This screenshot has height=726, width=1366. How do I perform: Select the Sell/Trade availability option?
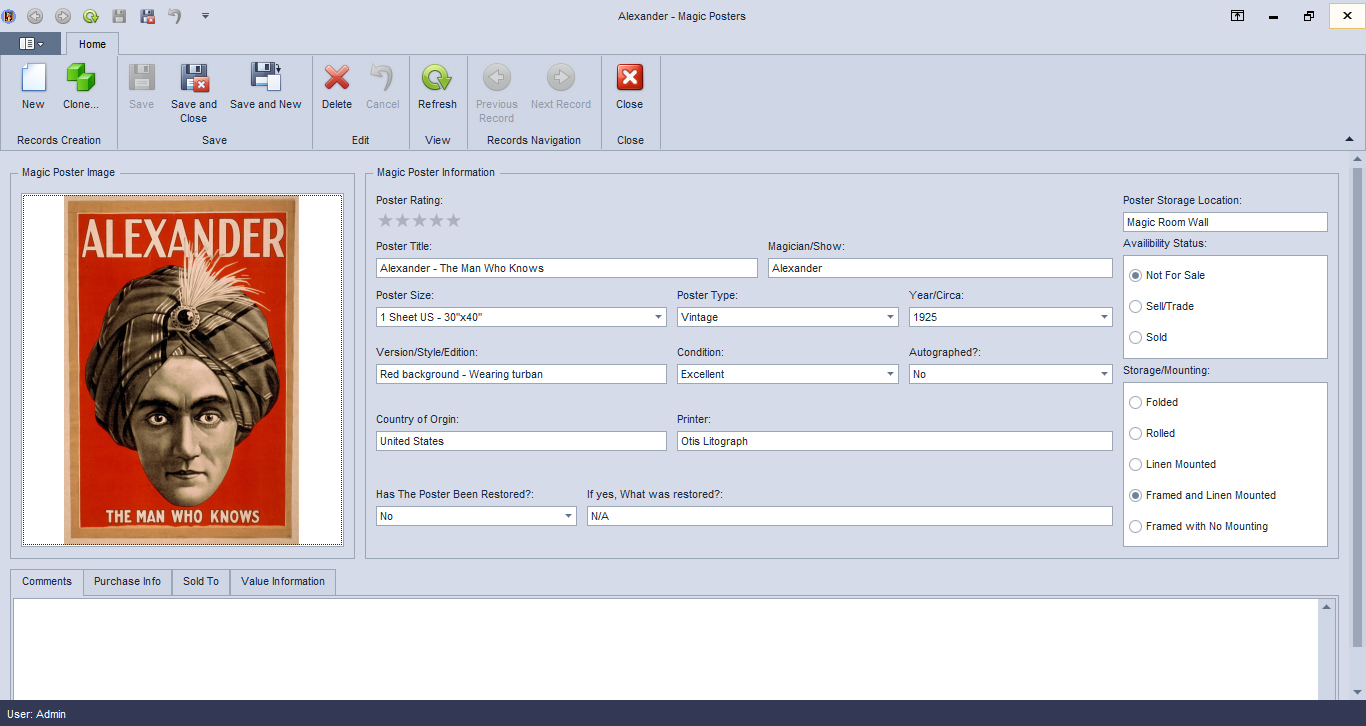1161,306
